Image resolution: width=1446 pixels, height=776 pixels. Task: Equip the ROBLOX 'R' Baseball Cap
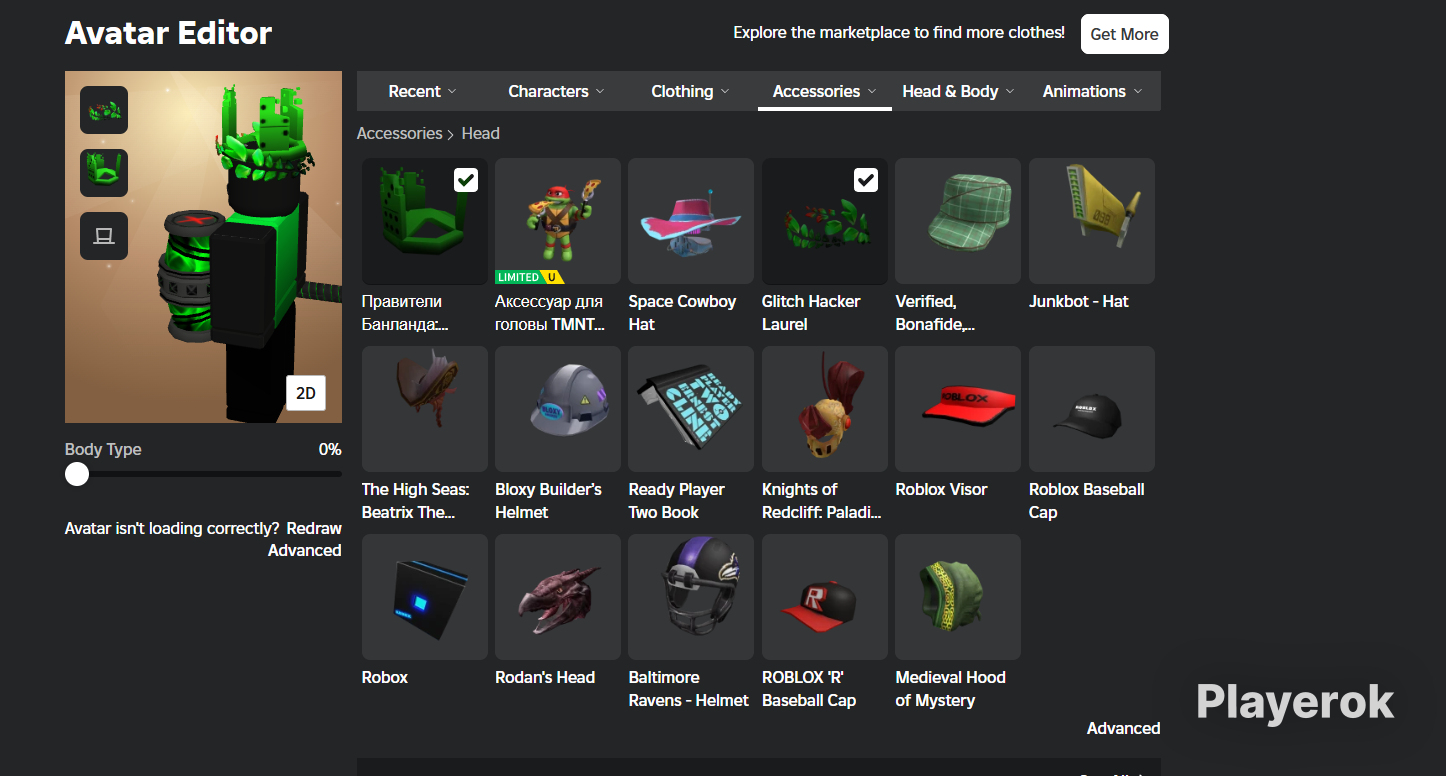(825, 597)
